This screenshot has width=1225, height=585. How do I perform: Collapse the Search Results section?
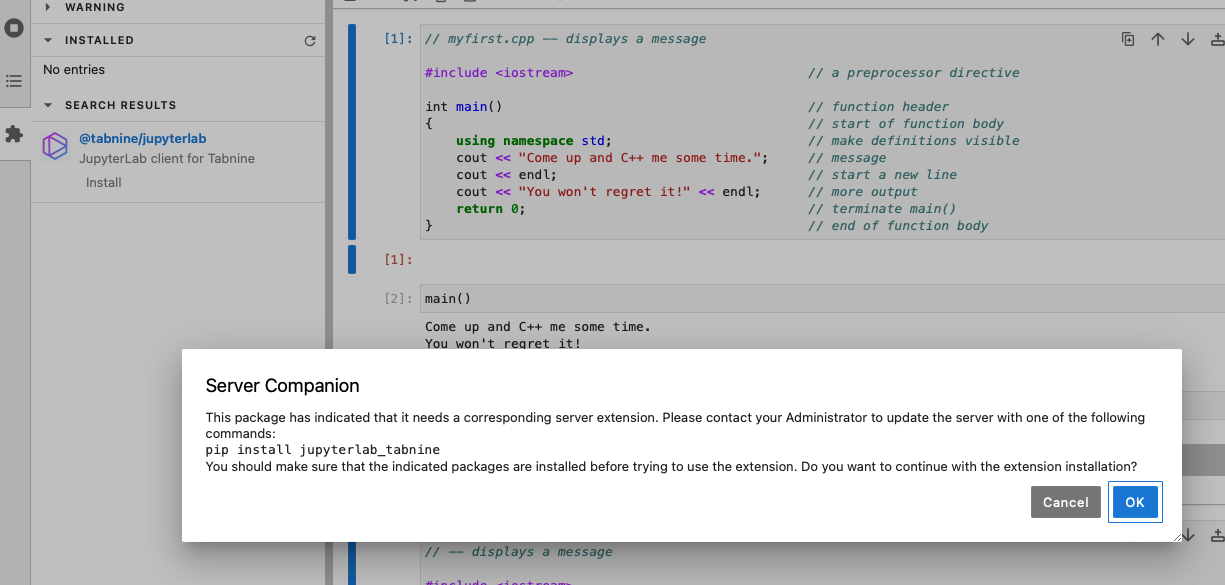(48, 105)
